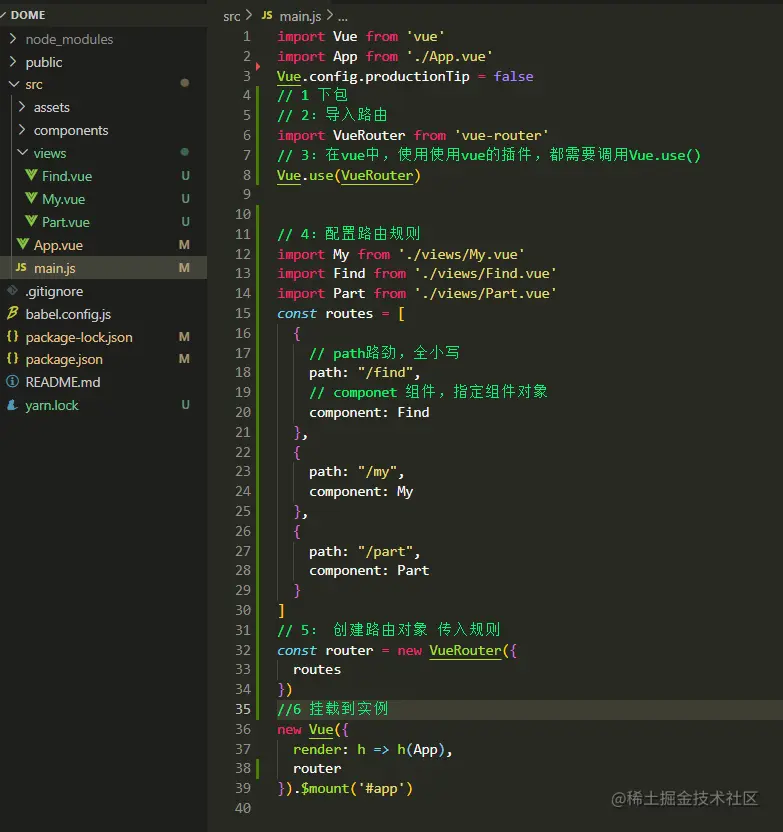Click the green dot badge on views folder
This screenshot has width=783, height=832.
[x=185, y=152]
